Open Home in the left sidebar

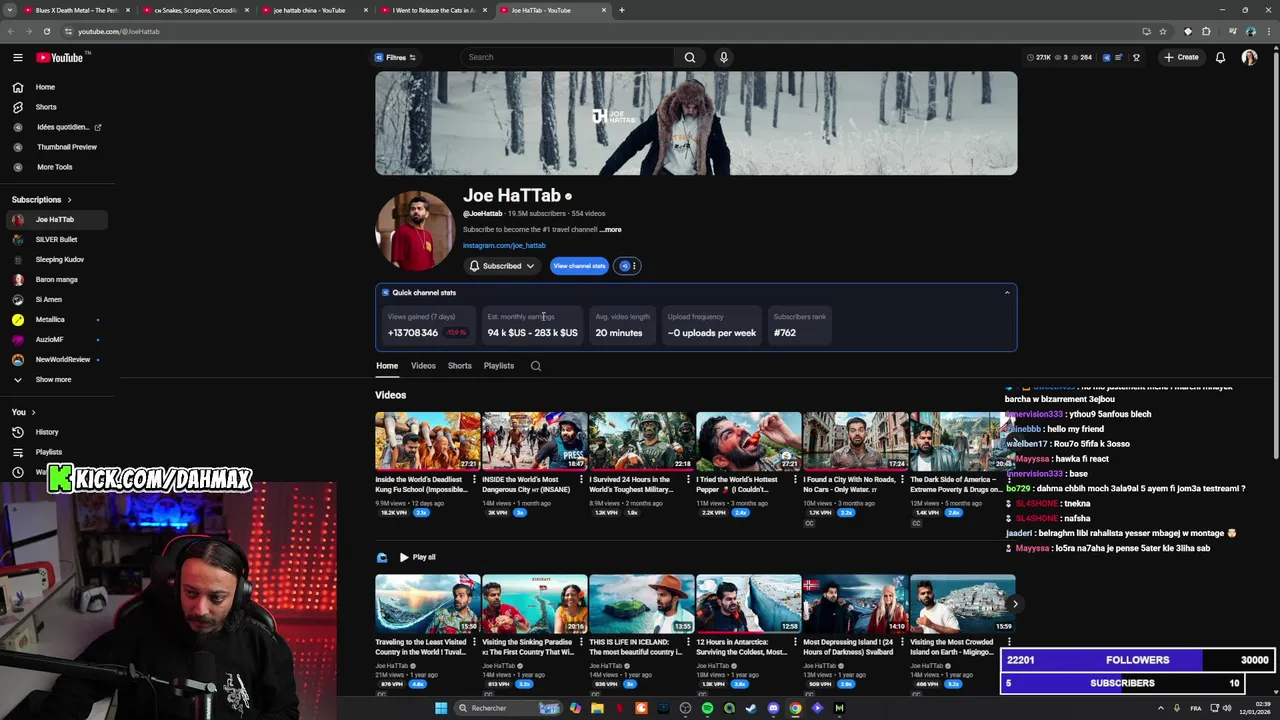(x=45, y=87)
